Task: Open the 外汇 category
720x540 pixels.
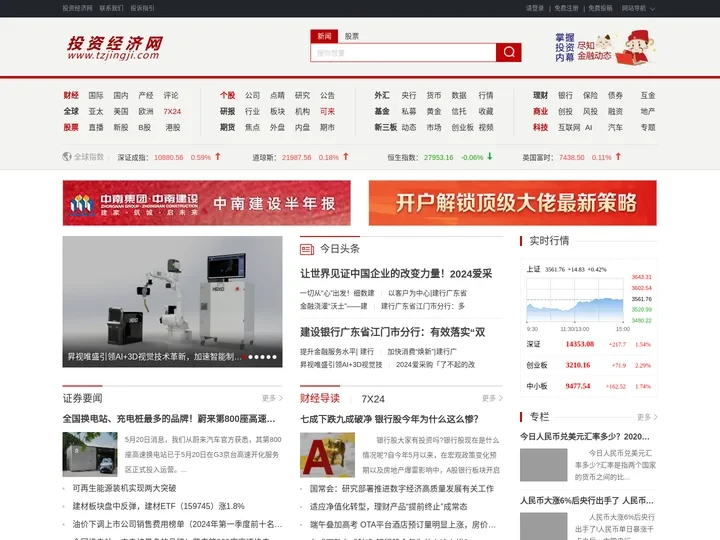Action: pos(382,96)
